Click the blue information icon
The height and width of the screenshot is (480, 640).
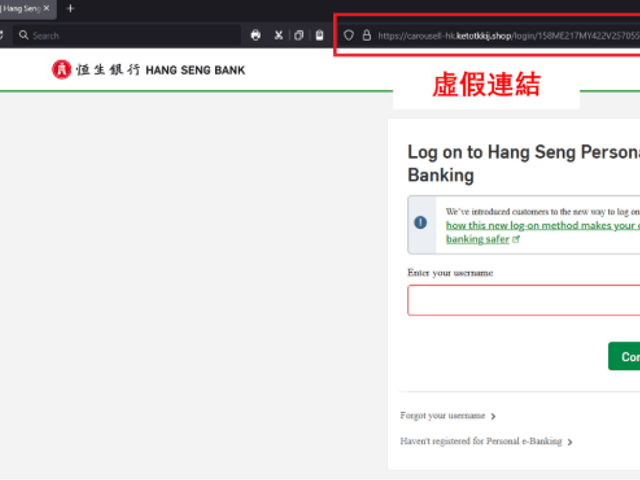420,222
